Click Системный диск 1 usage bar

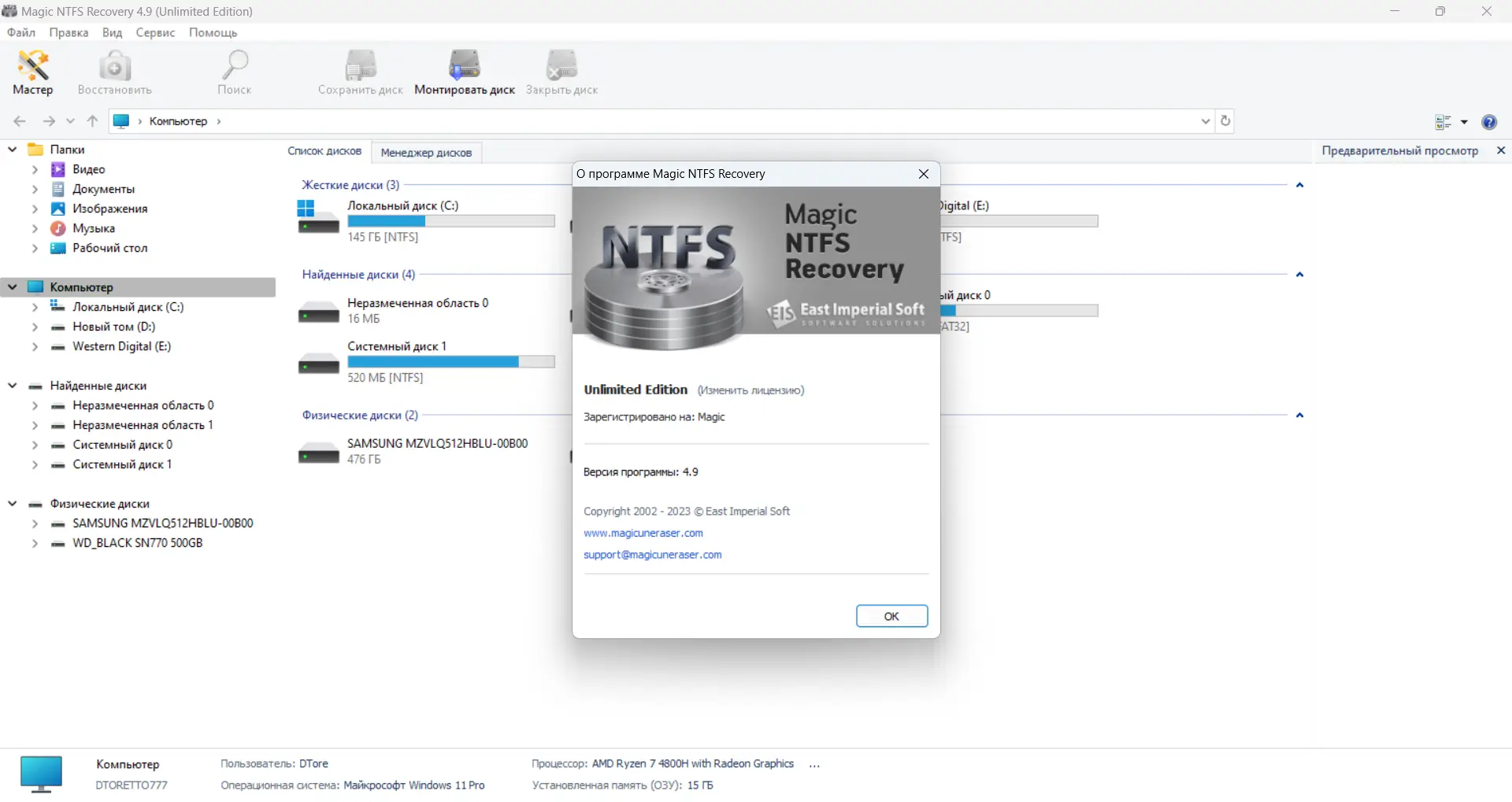coord(451,362)
